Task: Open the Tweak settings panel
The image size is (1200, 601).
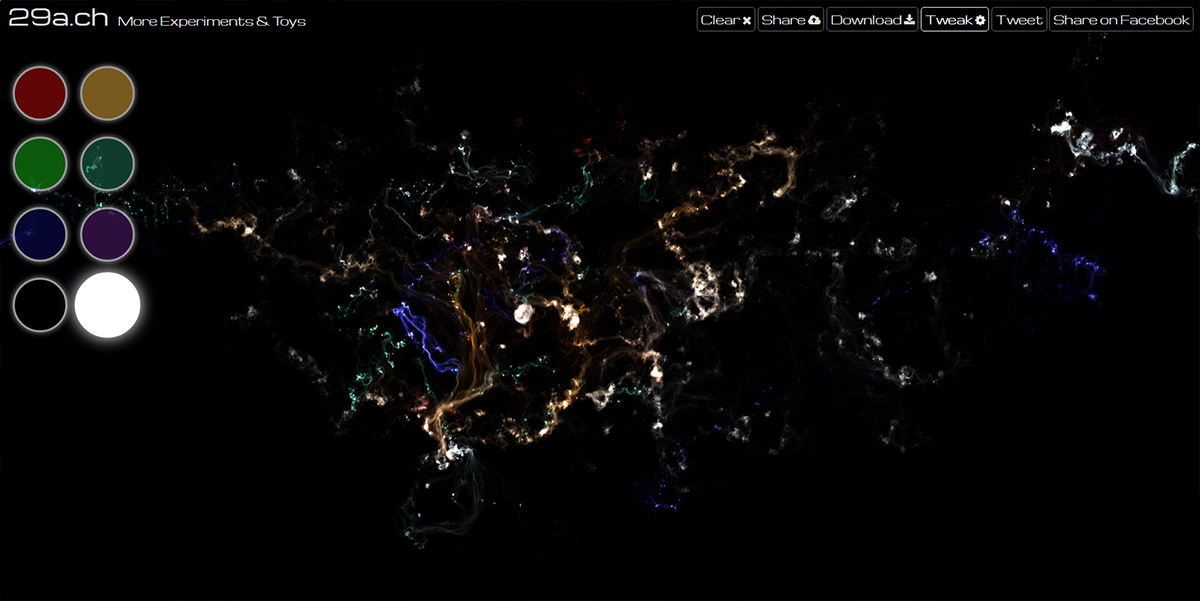Action: pyautogui.click(x=955, y=20)
